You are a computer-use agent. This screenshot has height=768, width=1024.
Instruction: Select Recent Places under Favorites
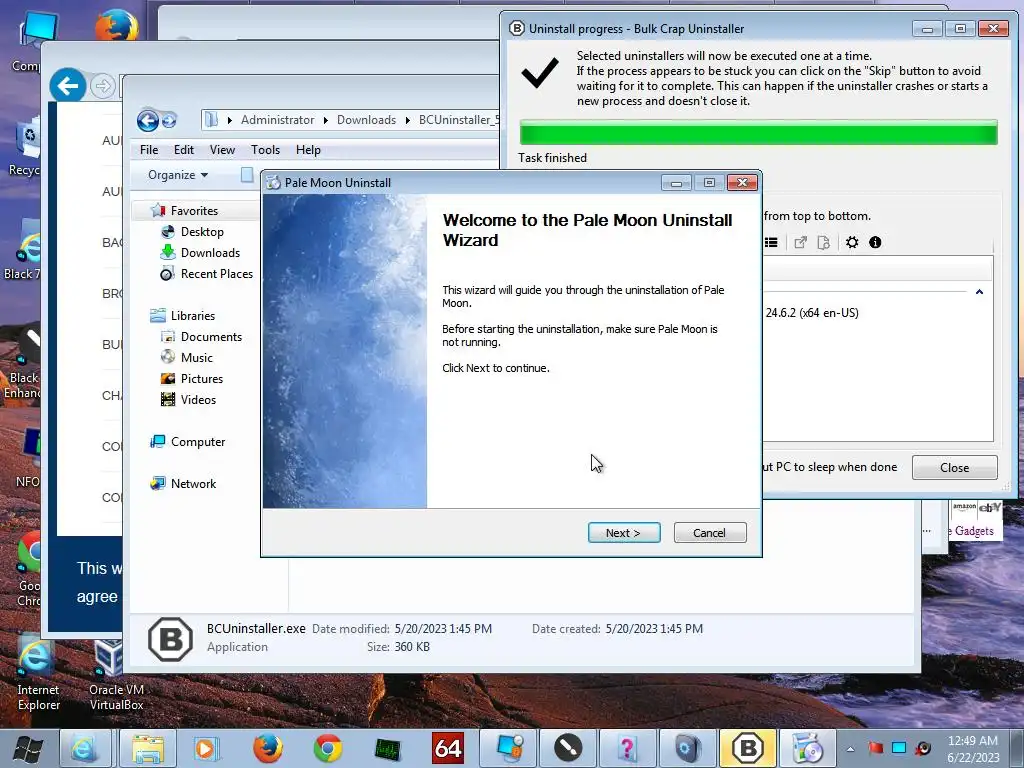coord(217,274)
